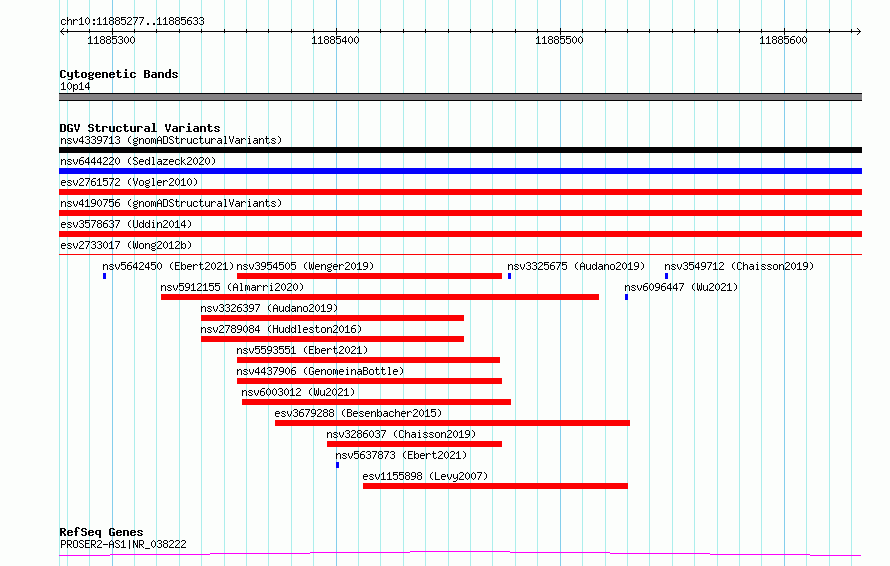Click the nsv3954505 Wenger2019 red bar
The height and width of the screenshot is (566, 890).
[370, 276]
